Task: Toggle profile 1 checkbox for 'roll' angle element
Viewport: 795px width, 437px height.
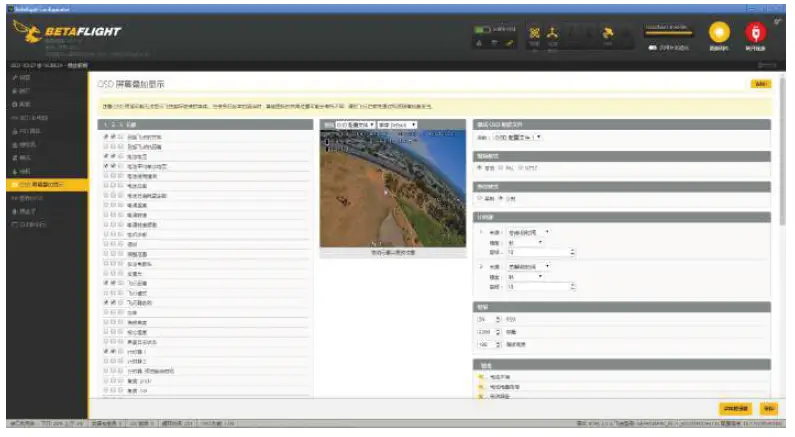Action: (x=106, y=390)
